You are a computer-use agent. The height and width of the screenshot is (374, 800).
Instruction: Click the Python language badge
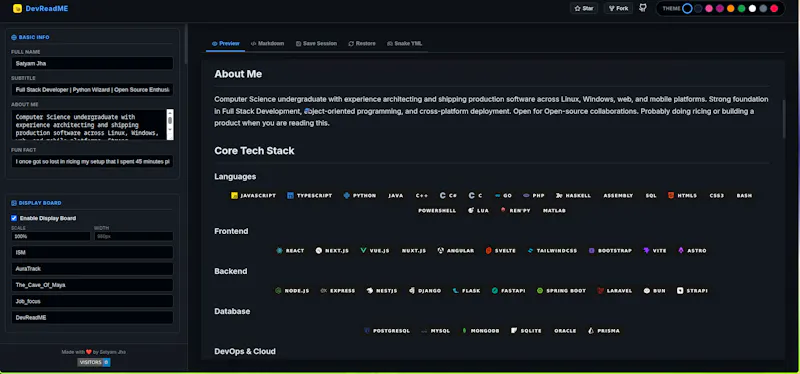click(360, 195)
